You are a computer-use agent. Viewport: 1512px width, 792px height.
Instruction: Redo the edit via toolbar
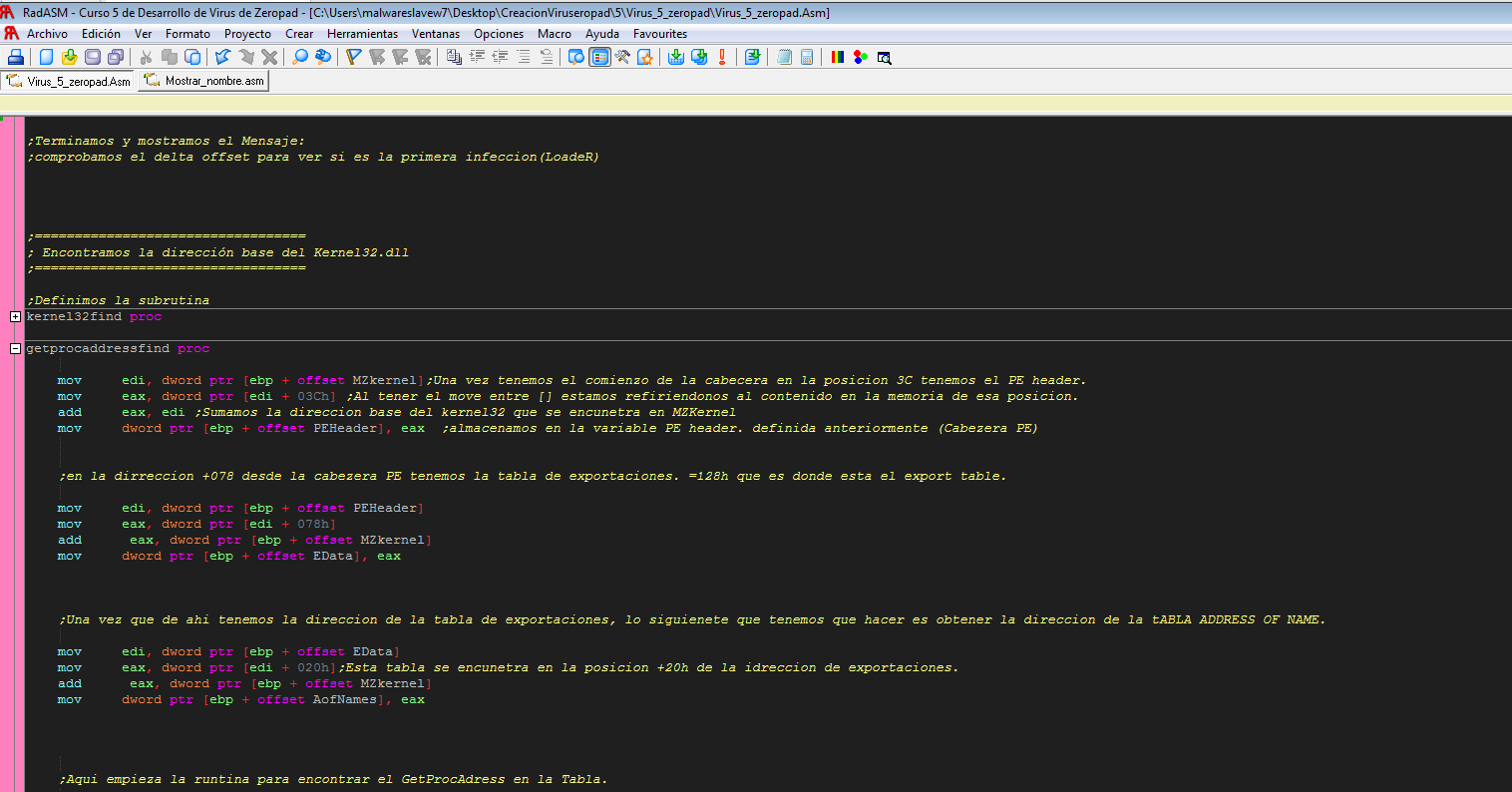point(245,57)
